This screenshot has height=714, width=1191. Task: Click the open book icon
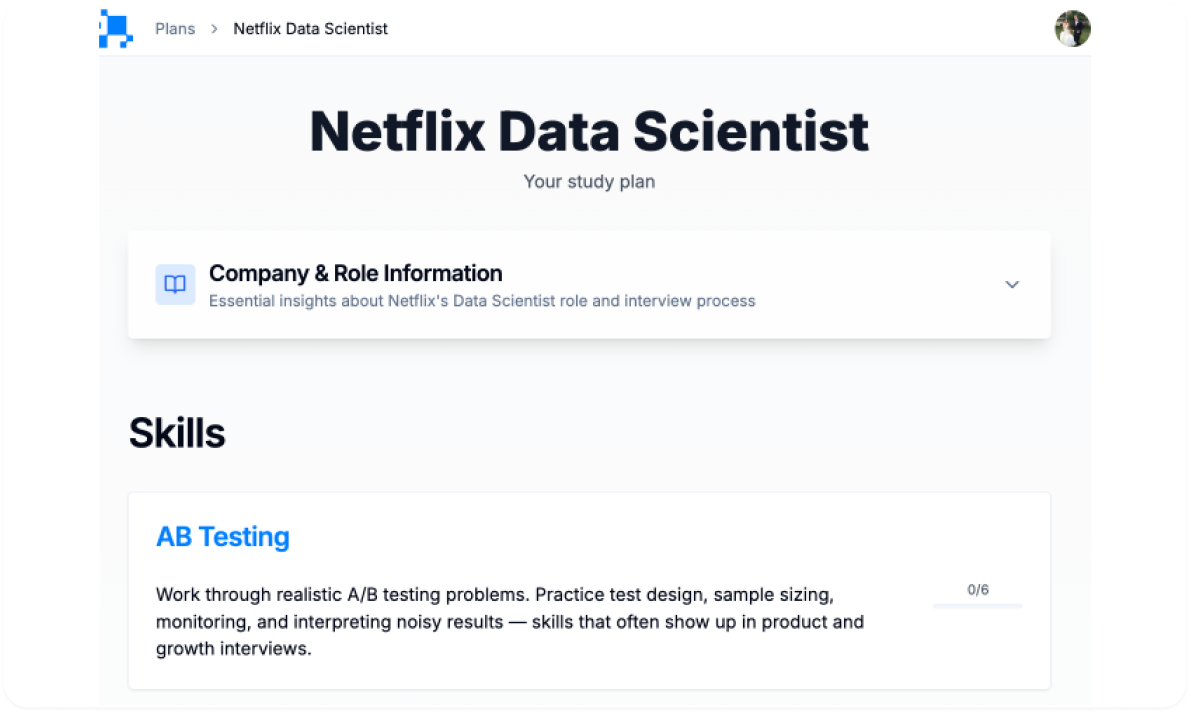pyautogui.click(x=175, y=285)
